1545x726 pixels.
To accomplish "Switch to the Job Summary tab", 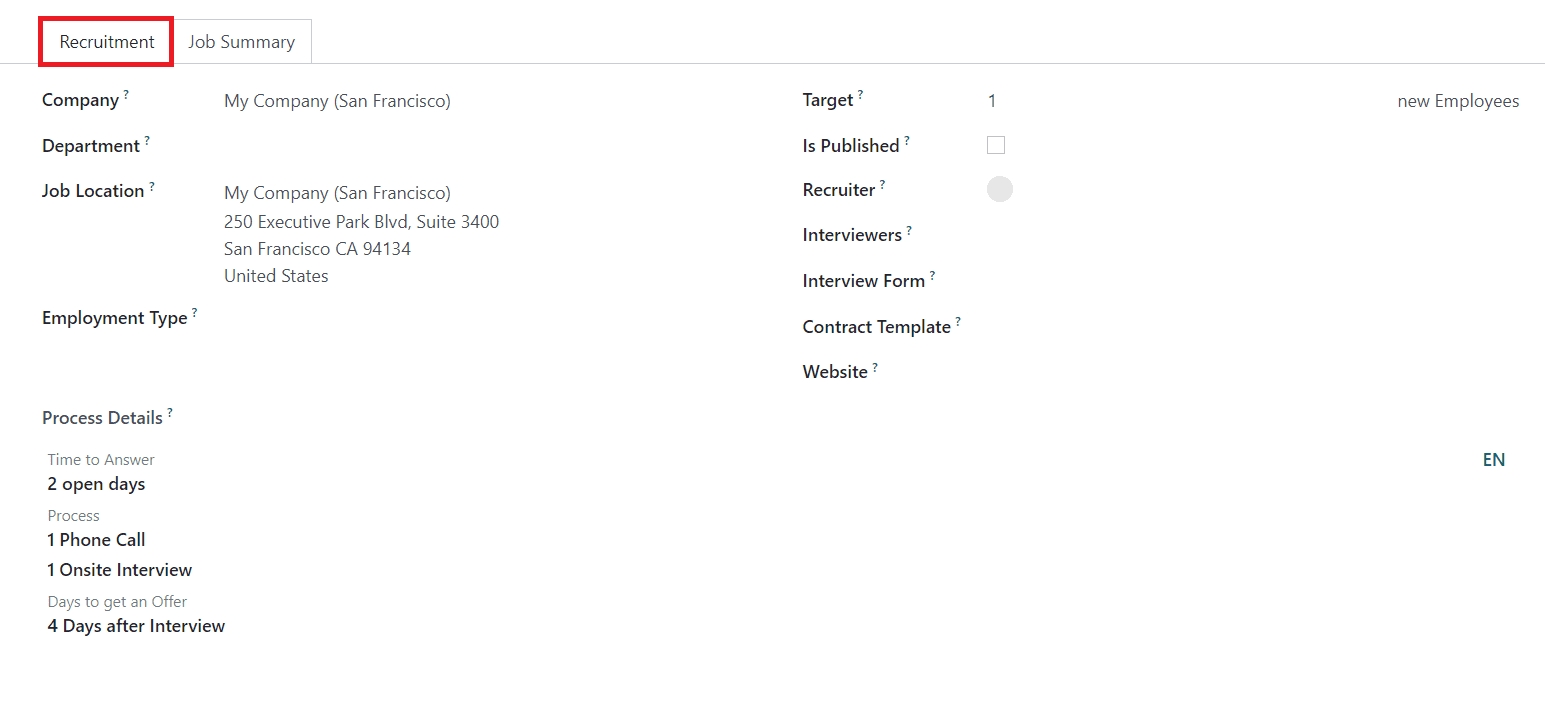I will tap(241, 42).
